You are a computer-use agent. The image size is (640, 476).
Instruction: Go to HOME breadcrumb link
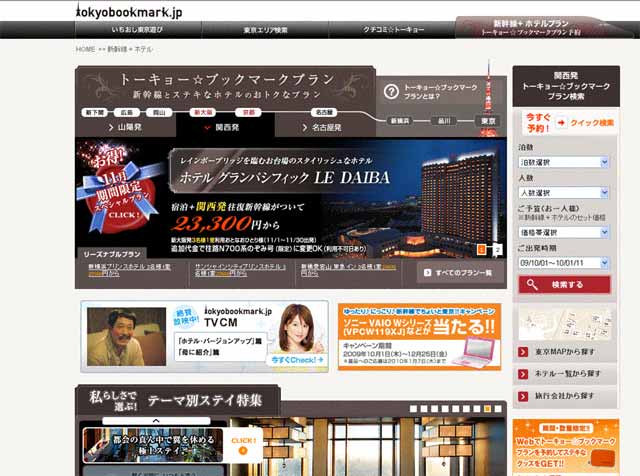point(85,49)
